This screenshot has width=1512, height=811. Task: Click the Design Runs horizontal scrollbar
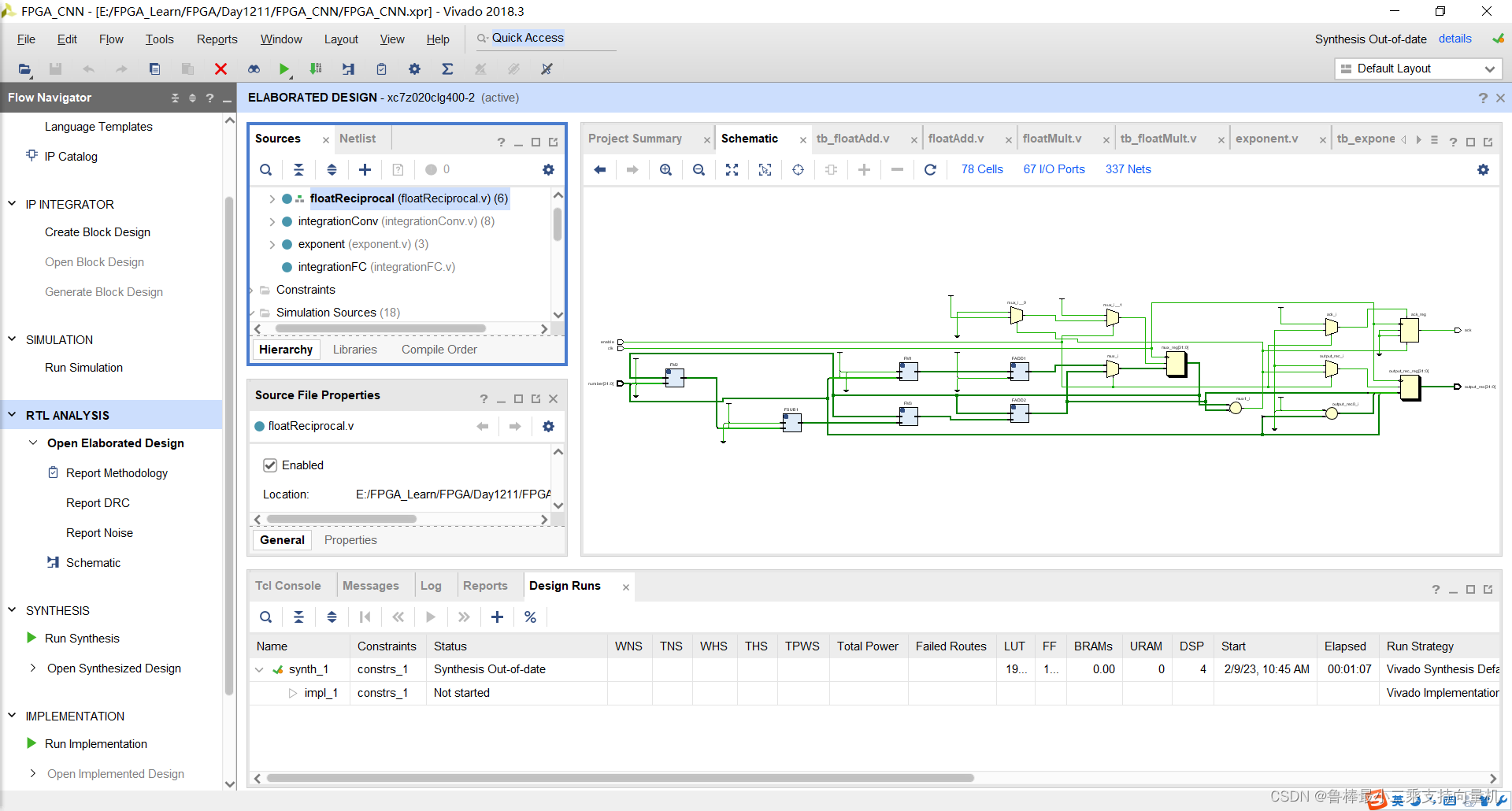tap(621, 778)
